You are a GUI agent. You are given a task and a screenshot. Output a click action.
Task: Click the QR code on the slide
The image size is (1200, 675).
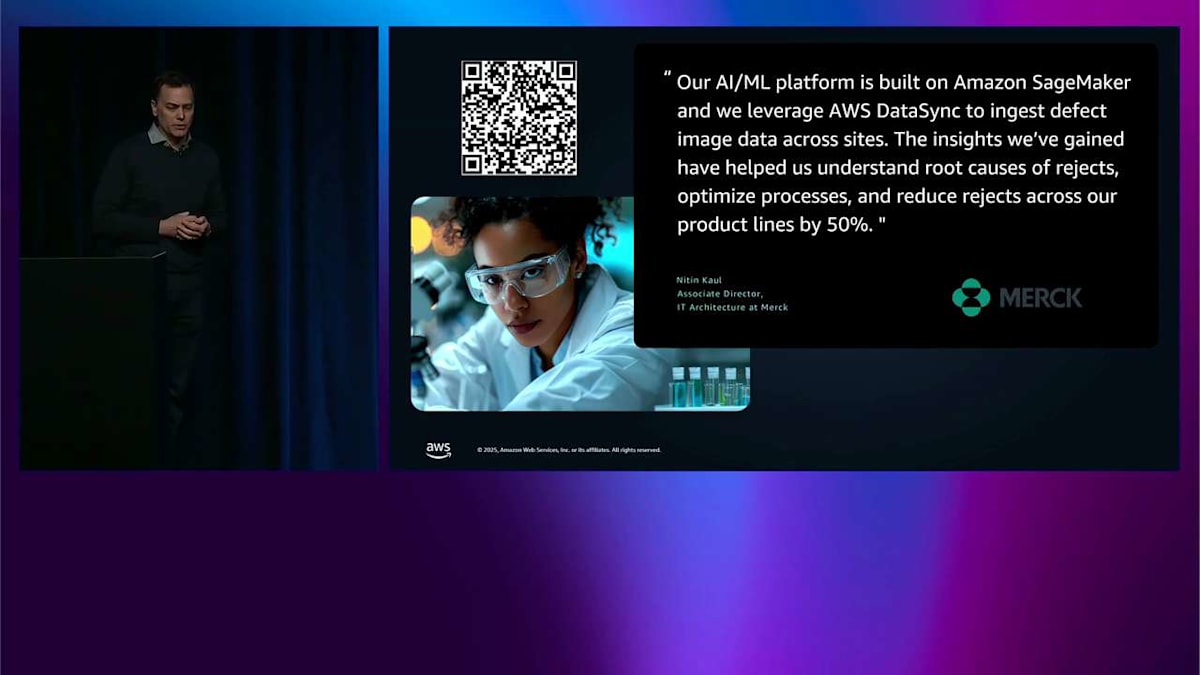(519, 118)
